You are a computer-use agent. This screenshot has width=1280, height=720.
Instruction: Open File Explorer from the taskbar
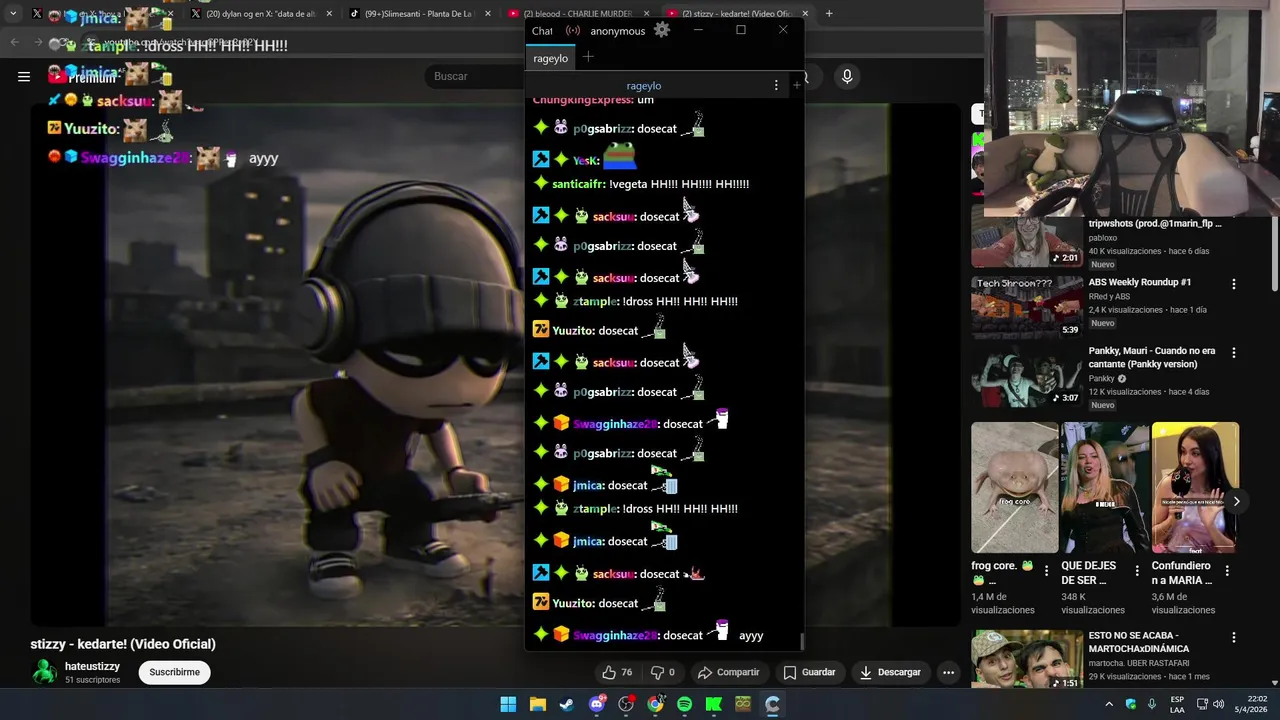point(537,704)
